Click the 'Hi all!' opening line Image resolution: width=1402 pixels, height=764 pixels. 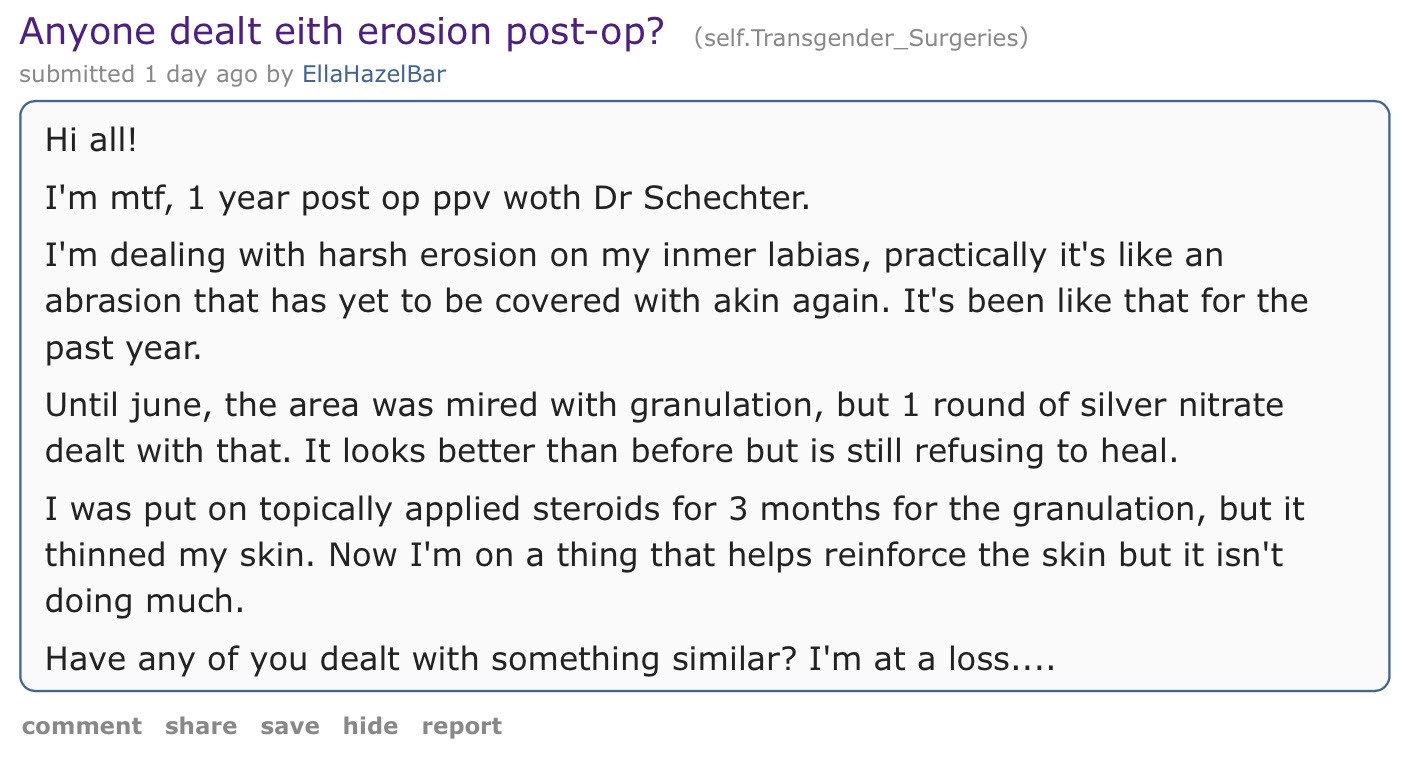tap(90, 140)
